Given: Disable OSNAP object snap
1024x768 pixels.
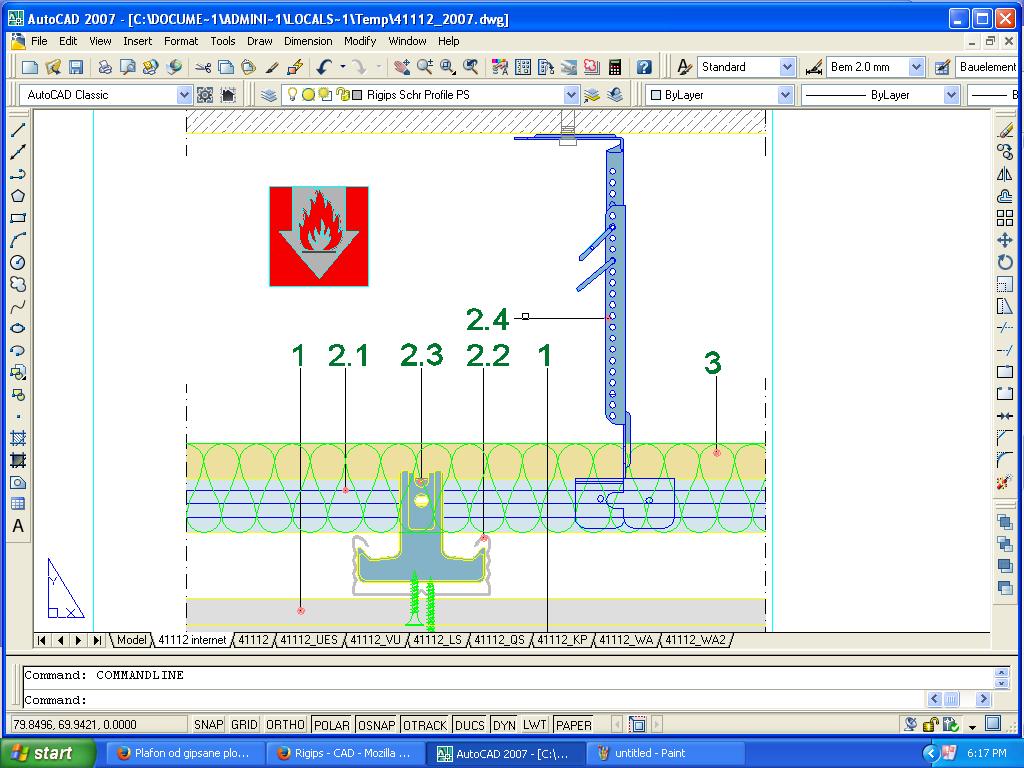Looking at the screenshot, I should coord(376,725).
